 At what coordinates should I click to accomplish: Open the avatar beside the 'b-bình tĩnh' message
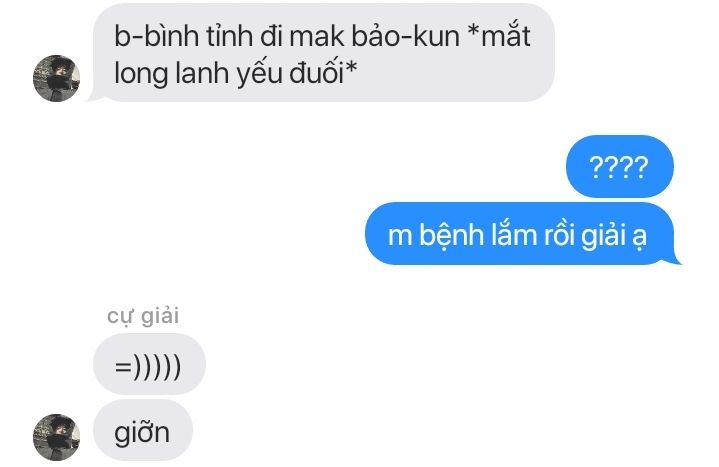point(56,78)
